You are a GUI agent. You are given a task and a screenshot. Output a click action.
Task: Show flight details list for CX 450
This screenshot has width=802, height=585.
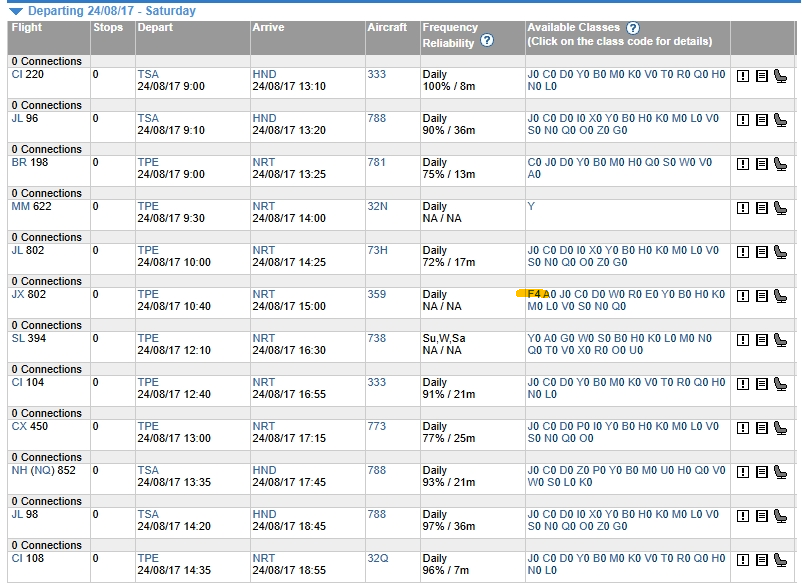762,428
